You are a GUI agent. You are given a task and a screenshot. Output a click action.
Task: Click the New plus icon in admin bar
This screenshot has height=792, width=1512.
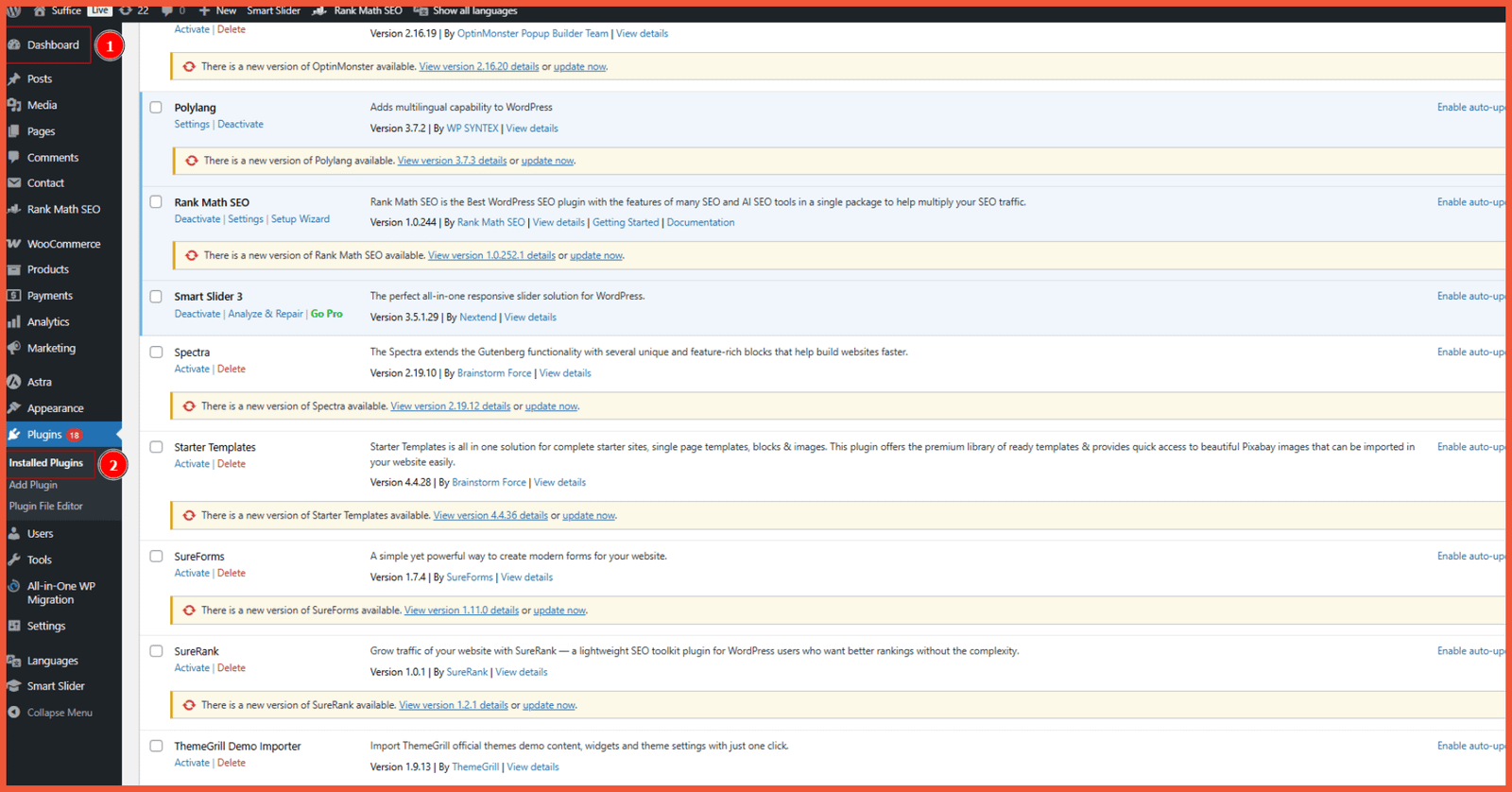[204, 10]
